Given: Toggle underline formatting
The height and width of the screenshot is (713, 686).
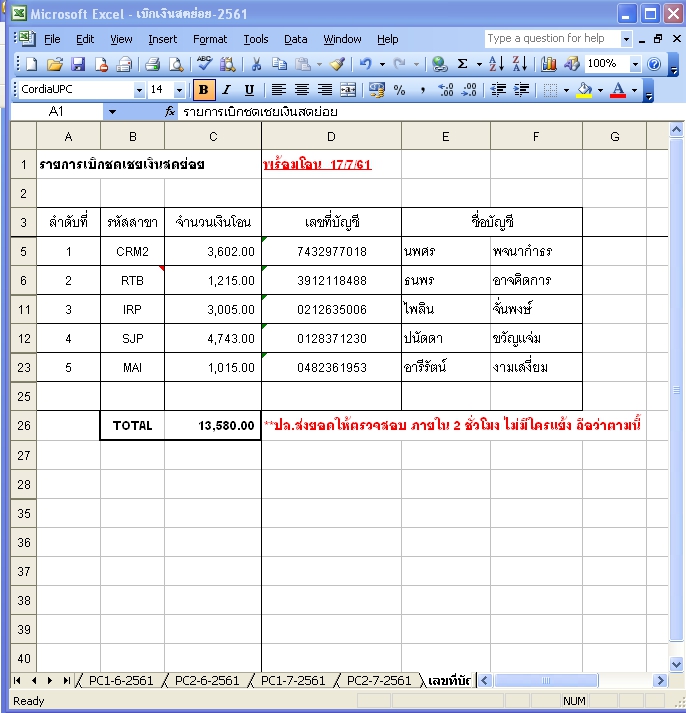Looking at the screenshot, I should pyautogui.click(x=249, y=90).
